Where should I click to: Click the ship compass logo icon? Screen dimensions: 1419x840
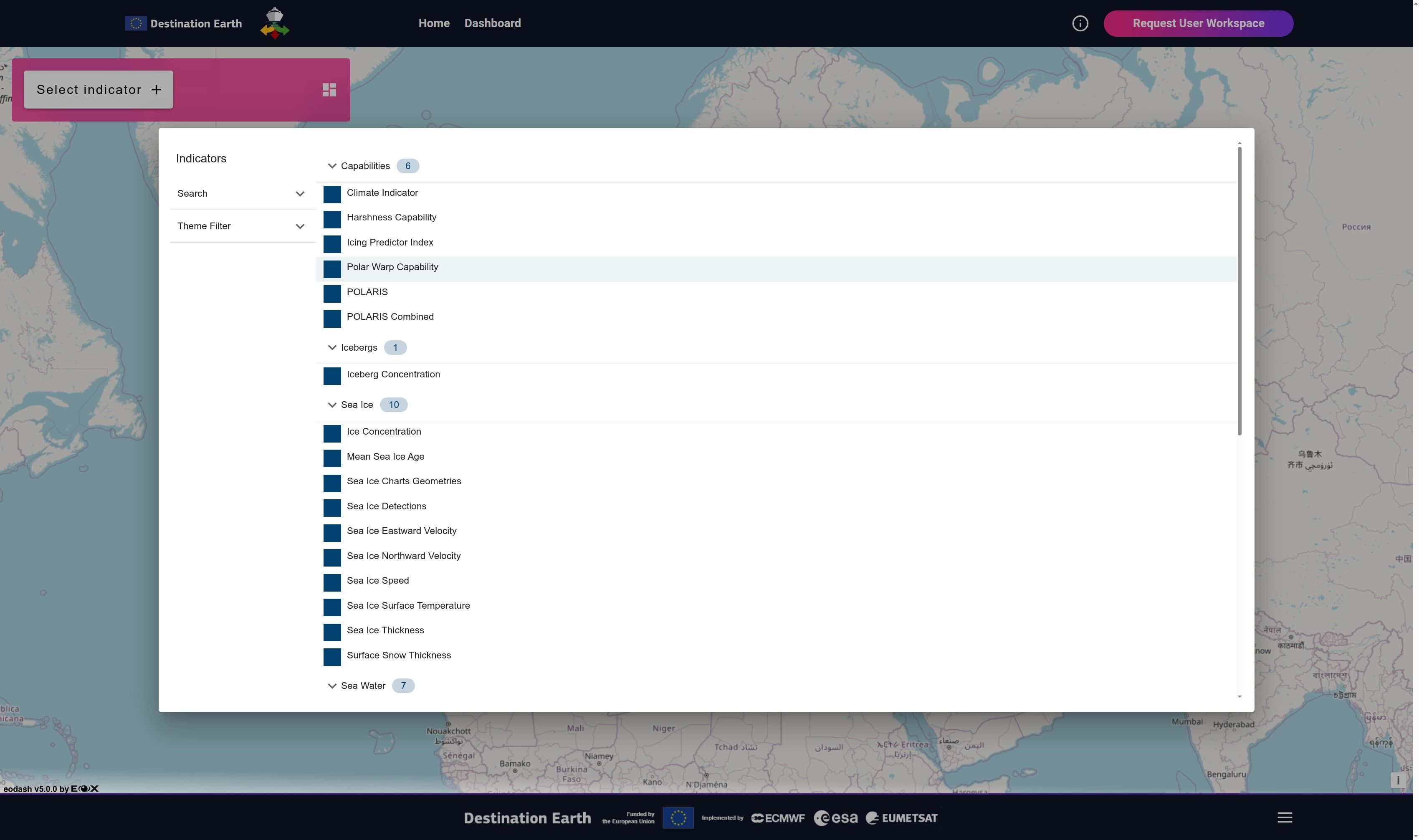click(x=275, y=23)
